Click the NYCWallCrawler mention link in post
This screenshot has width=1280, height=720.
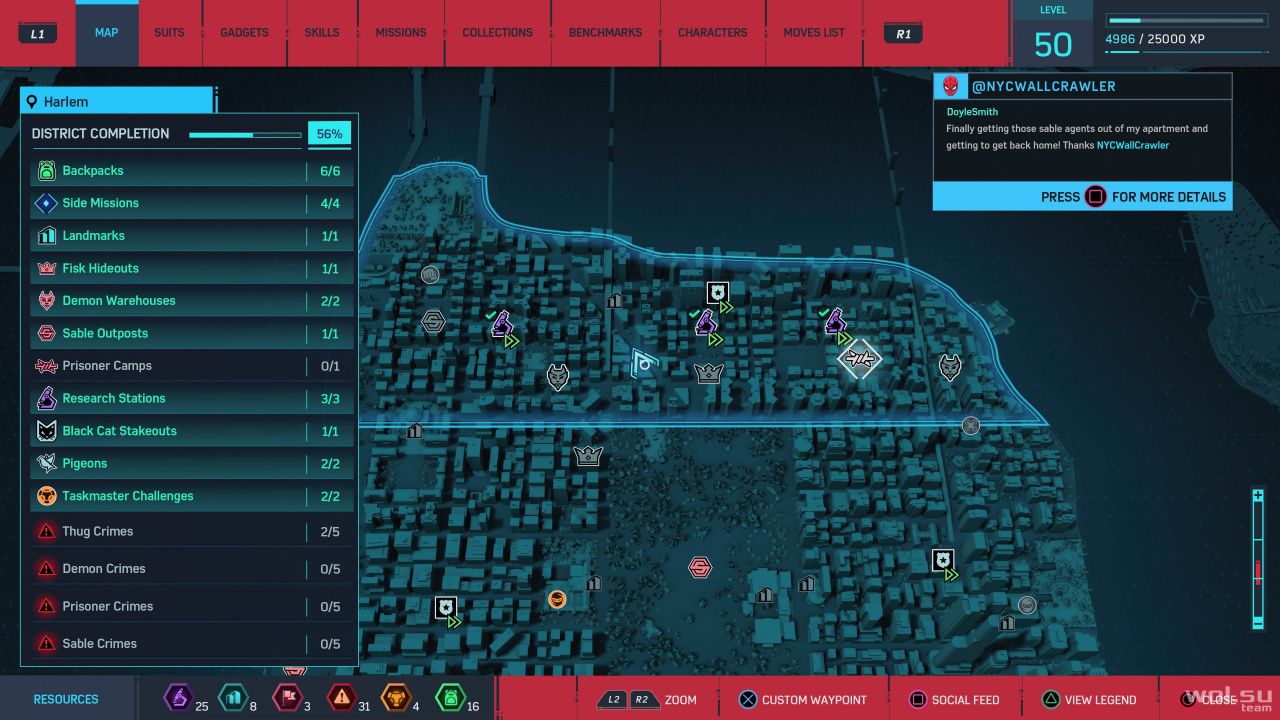click(x=1133, y=145)
